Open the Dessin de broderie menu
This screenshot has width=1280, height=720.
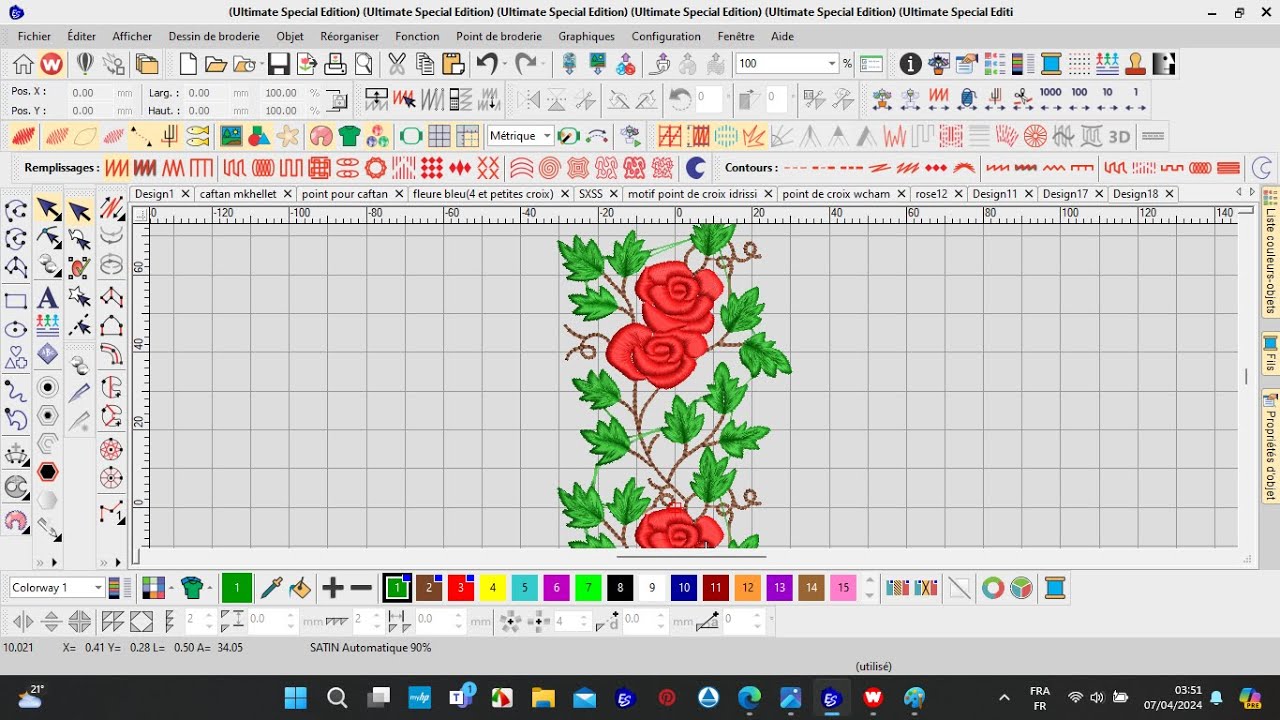[x=214, y=36]
